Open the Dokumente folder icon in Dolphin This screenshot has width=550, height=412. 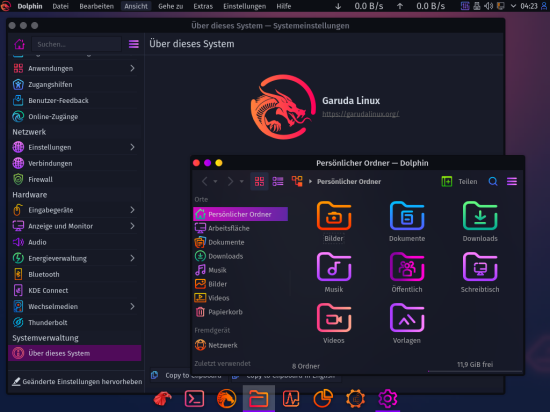(407, 216)
